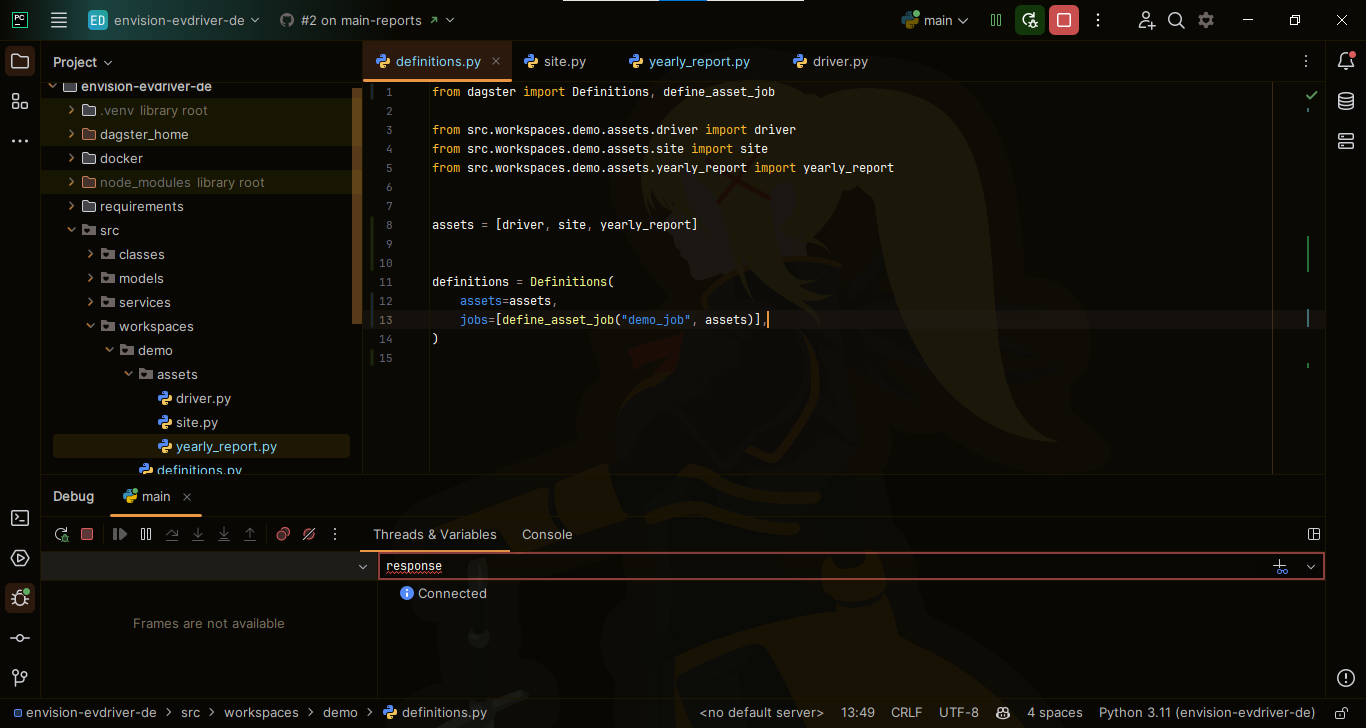Click Stop square in Debug panel toolbar
Viewport: 1366px width, 728px height.
pos(87,535)
